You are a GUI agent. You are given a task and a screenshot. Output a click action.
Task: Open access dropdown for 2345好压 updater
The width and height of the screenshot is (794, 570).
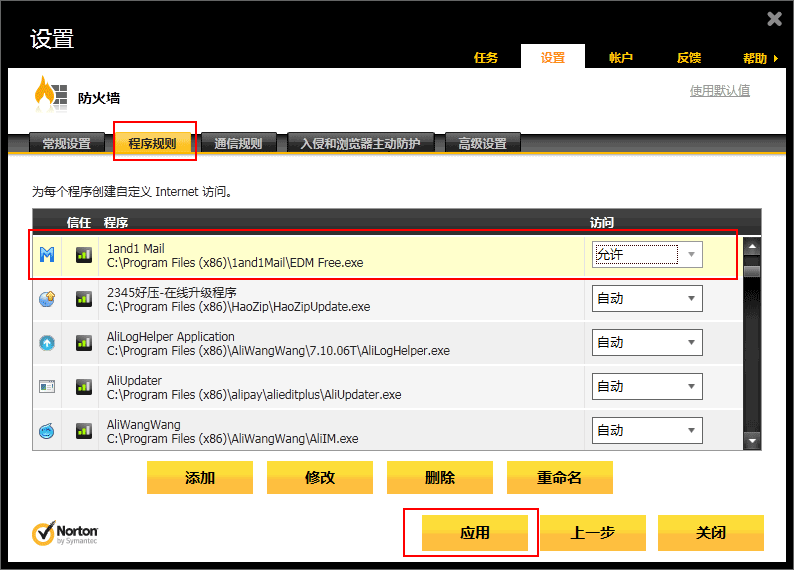(690, 299)
